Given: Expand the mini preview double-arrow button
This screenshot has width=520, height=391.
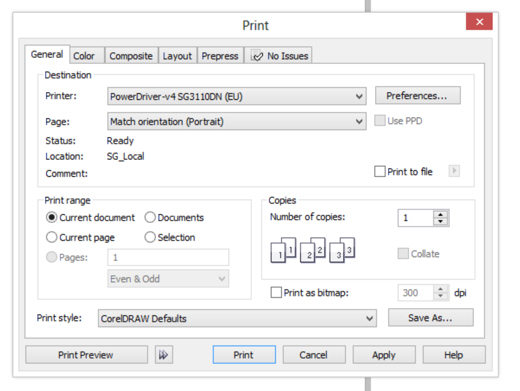Looking at the screenshot, I should (164, 355).
